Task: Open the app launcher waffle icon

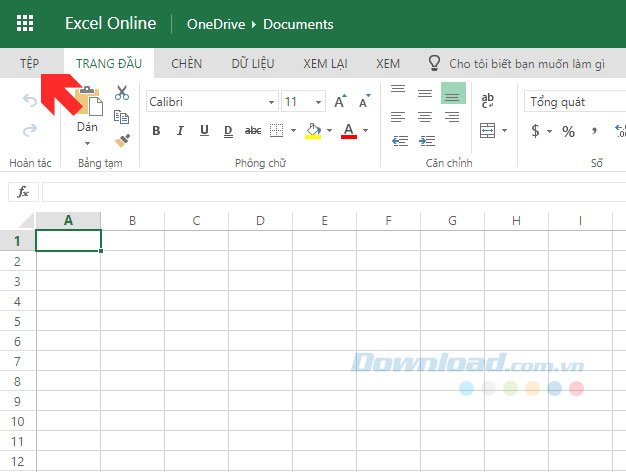Action: (25, 23)
